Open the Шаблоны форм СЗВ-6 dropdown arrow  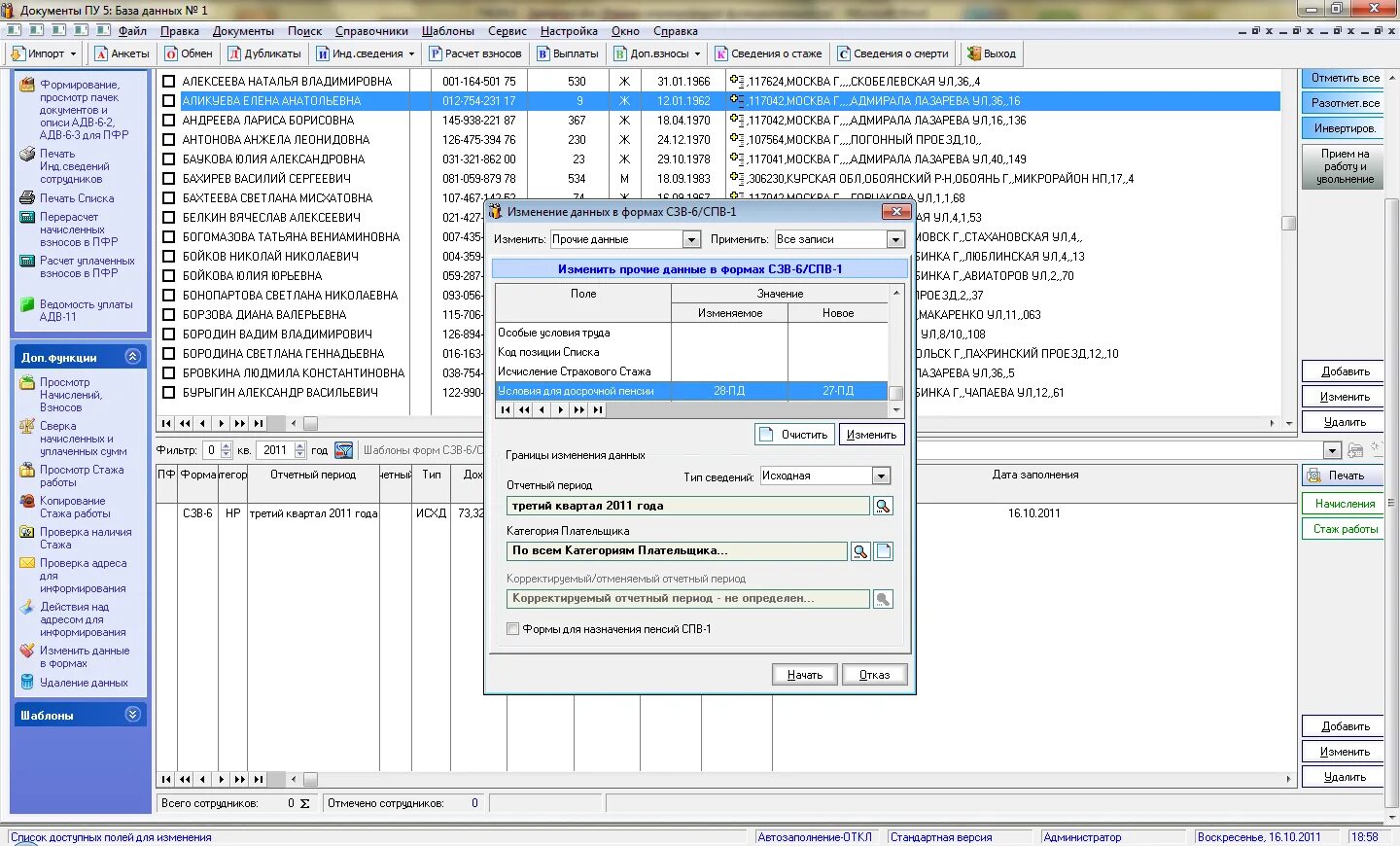coord(1332,450)
